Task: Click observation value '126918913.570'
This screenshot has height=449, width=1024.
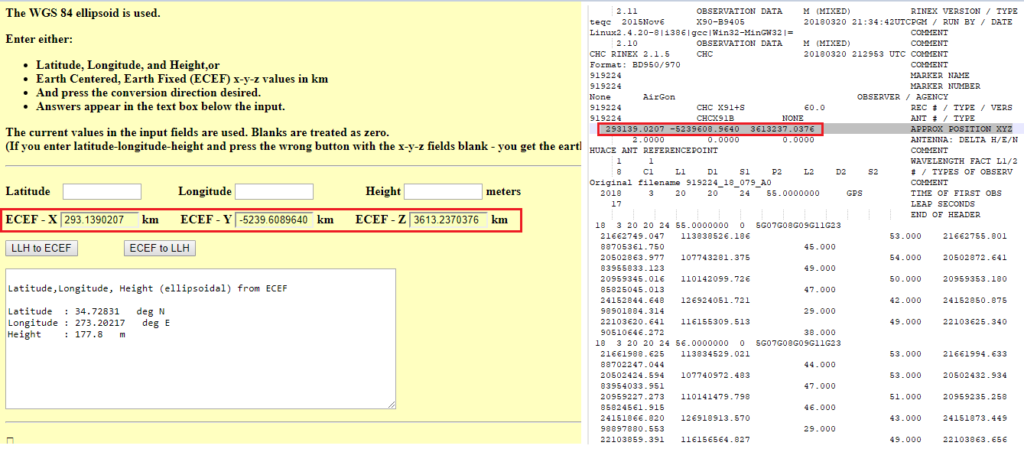Action: point(715,417)
